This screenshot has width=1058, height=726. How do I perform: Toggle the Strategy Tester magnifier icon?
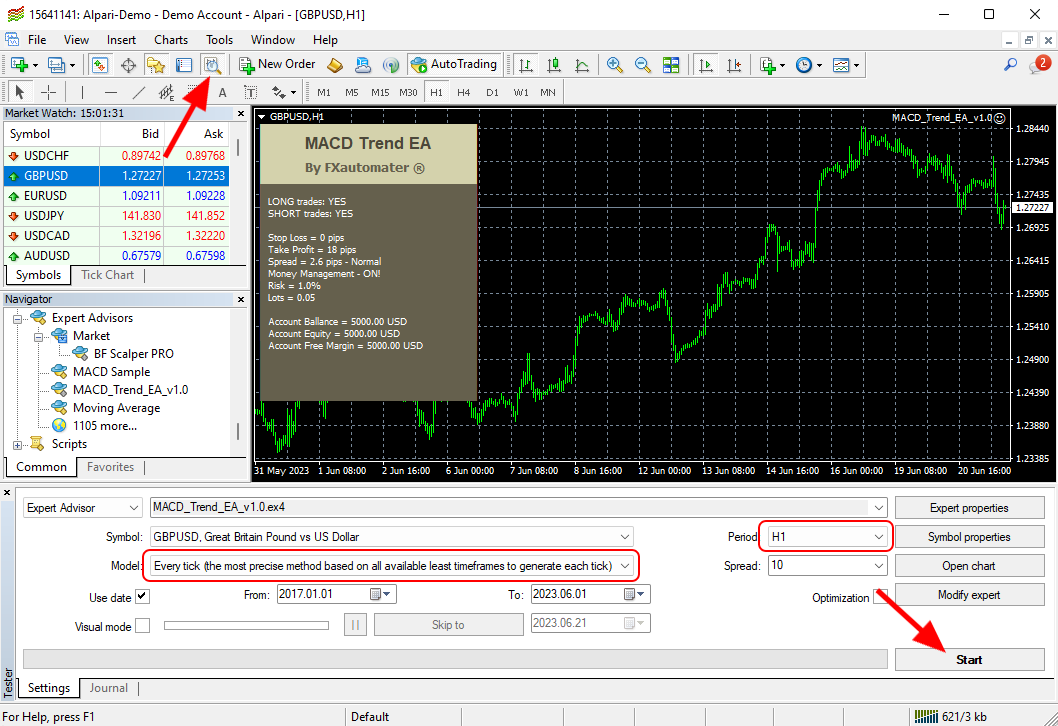coord(212,65)
